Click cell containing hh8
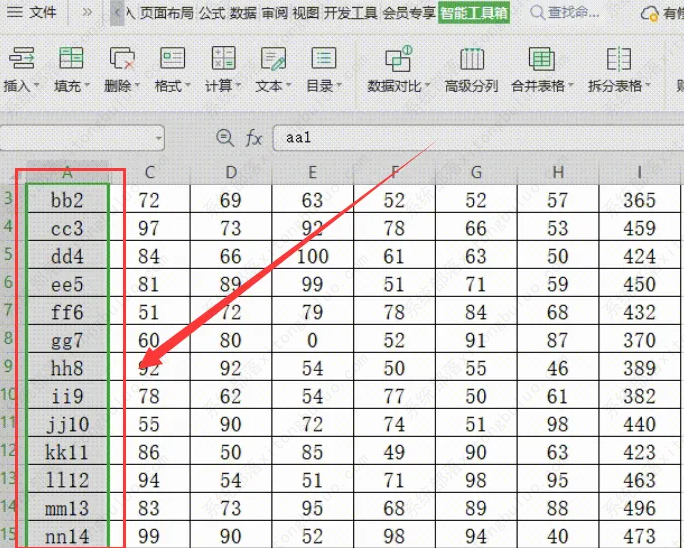Viewport: 684px width, 548px height. (x=67, y=368)
